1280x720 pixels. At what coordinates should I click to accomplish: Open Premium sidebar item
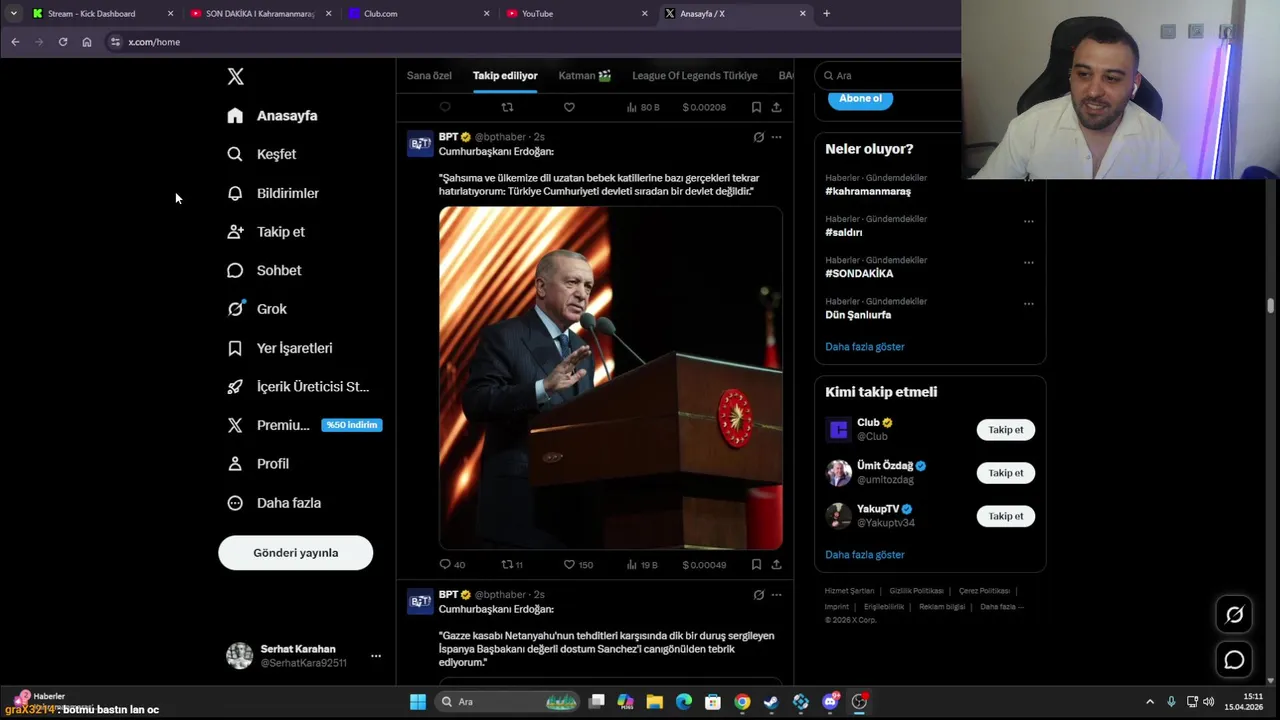click(x=303, y=425)
